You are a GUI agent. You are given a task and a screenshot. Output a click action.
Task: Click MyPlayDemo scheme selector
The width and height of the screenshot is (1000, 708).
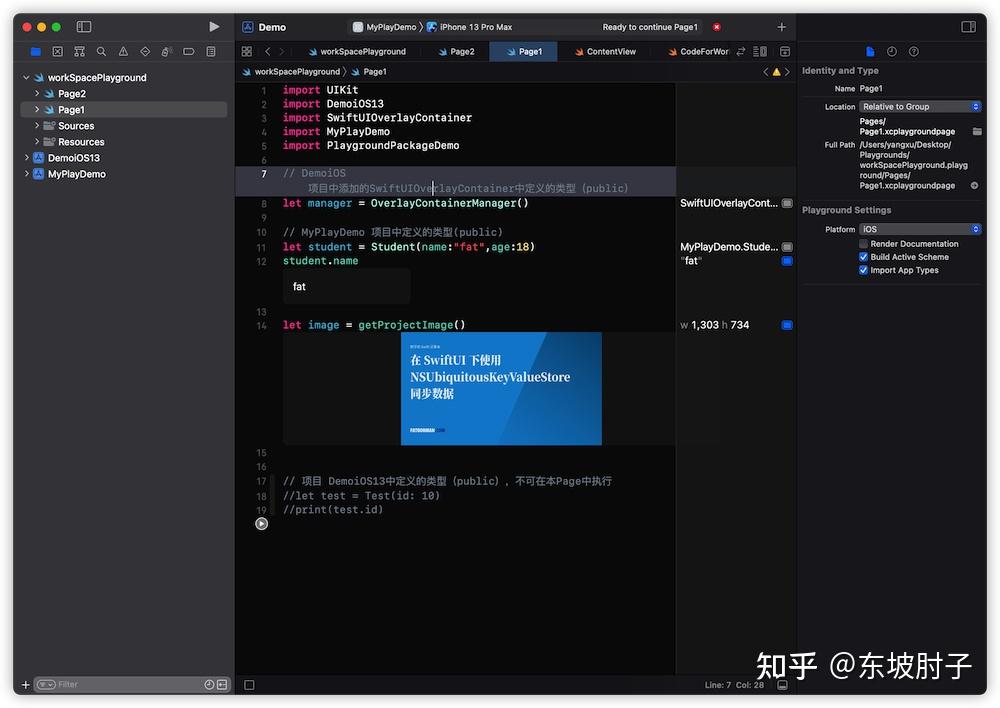point(385,27)
